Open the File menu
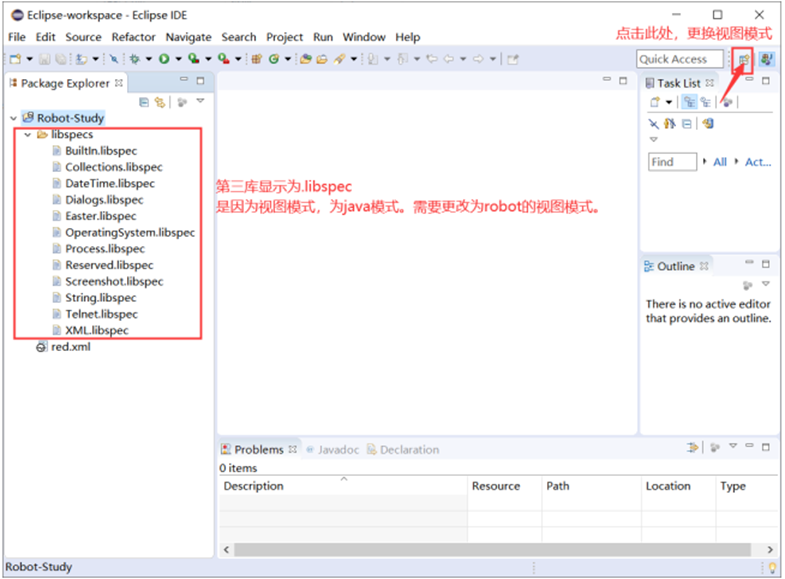 point(17,37)
